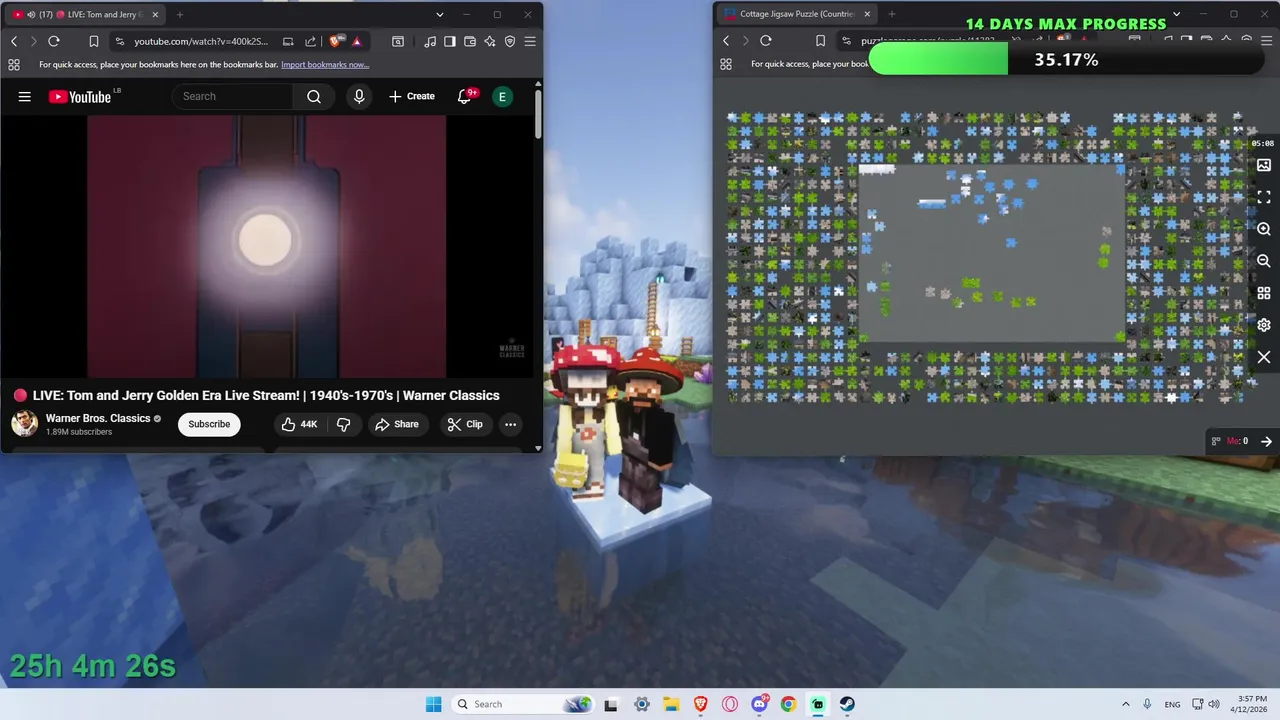Open Brave VPN shield icon

(x=510, y=41)
